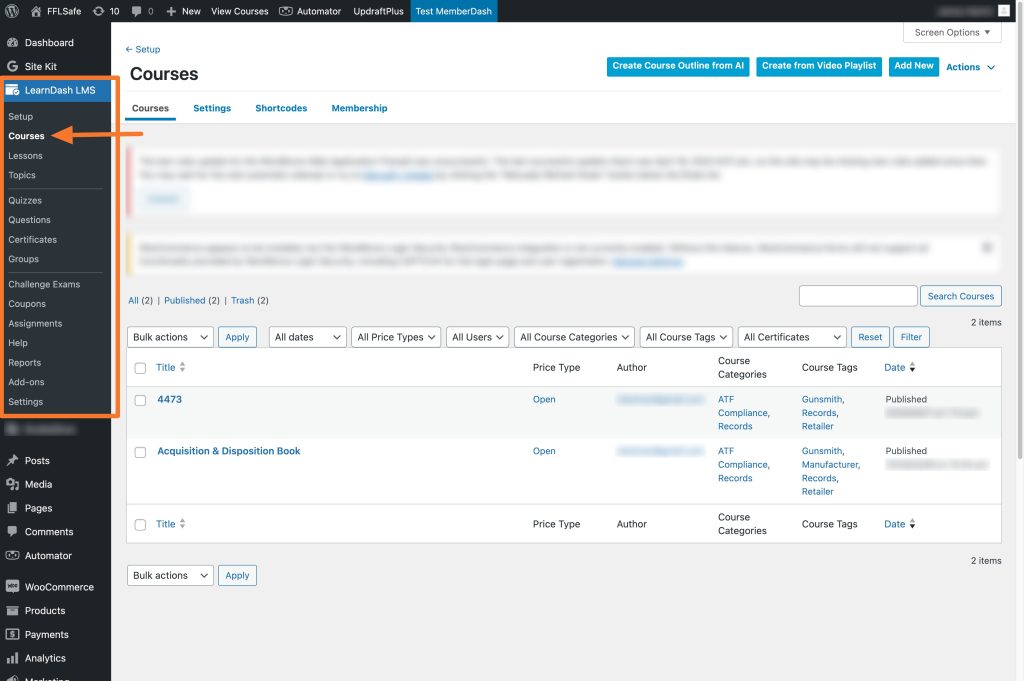Click Create from Video Playlist button

[819, 66]
